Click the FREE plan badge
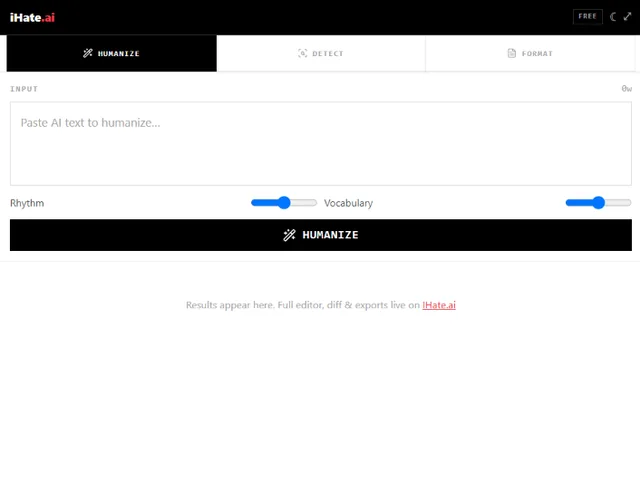640x492 pixels. [x=587, y=17]
